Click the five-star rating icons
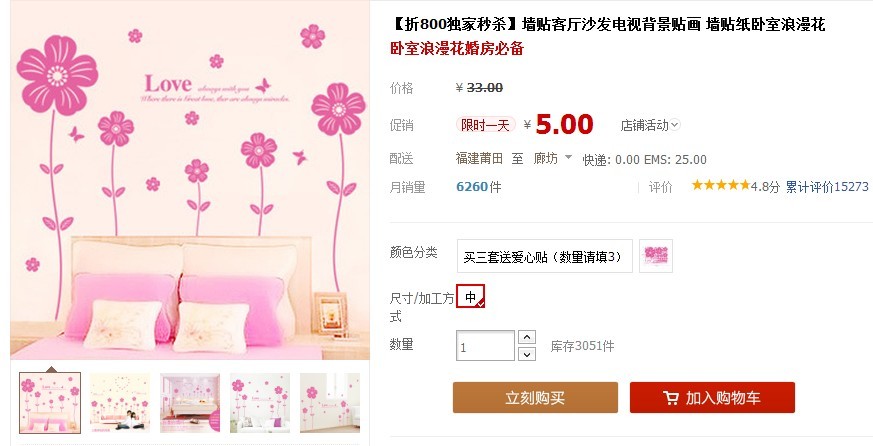The width and height of the screenshot is (873, 446). (721, 185)
